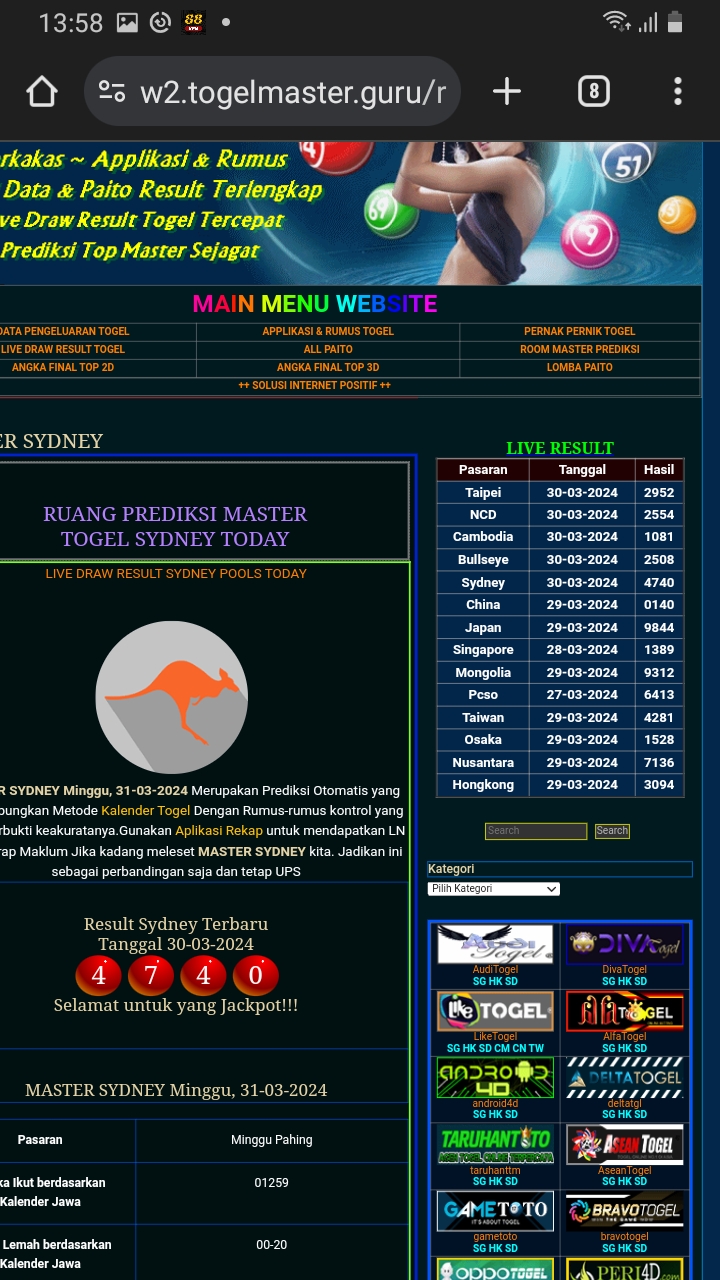Click the Search button in sidebar
720x1280 pixels.
pos(612,831)
